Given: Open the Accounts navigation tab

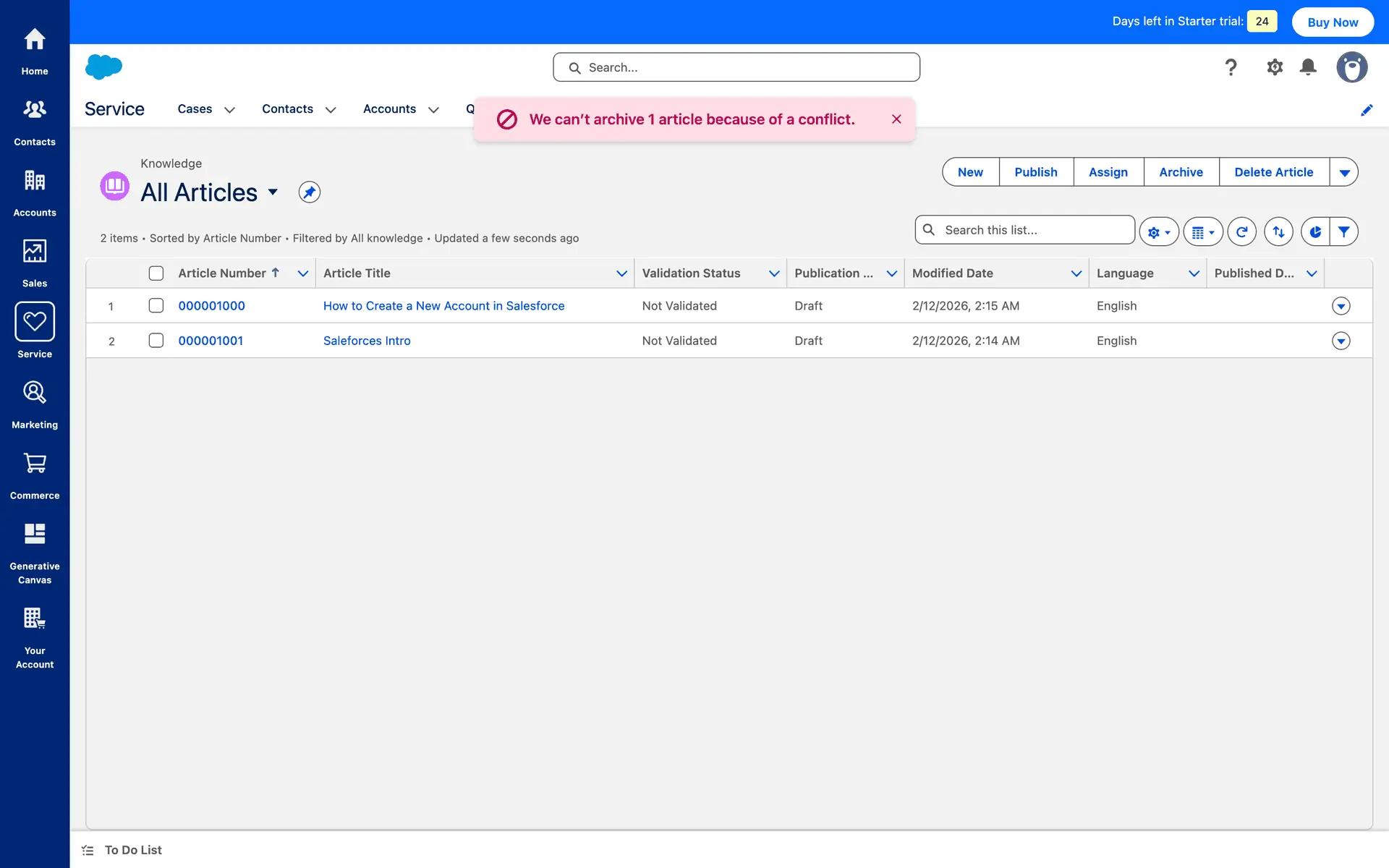Looking at the screenshot, I should pos(389,109).
